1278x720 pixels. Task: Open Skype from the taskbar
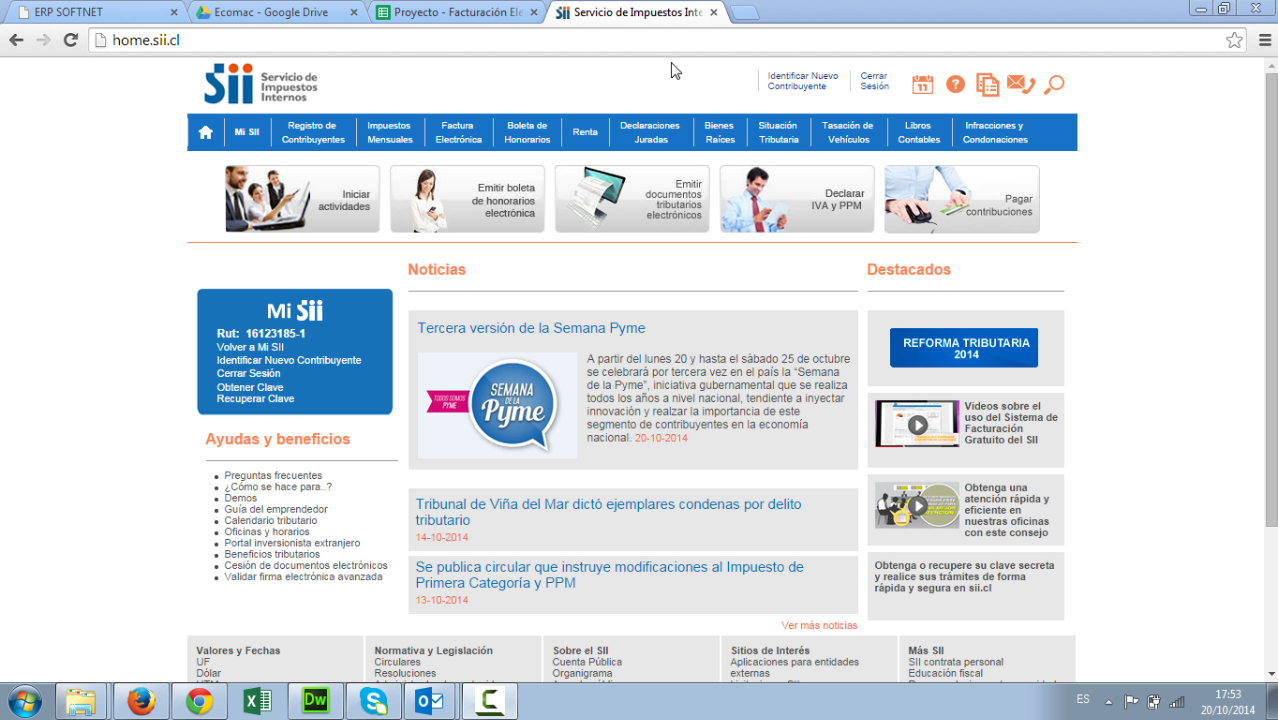(373, 702)
